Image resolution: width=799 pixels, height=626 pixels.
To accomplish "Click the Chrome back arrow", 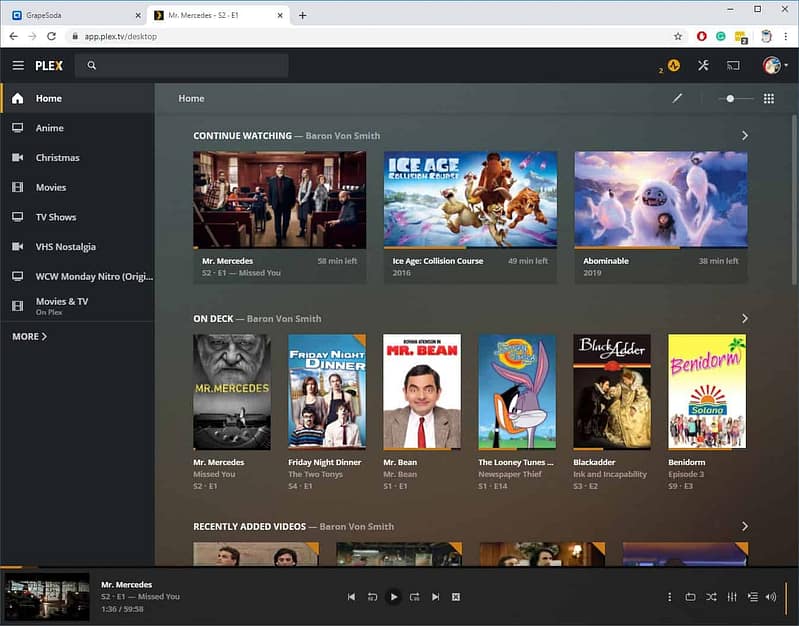I will coord(14,36).
